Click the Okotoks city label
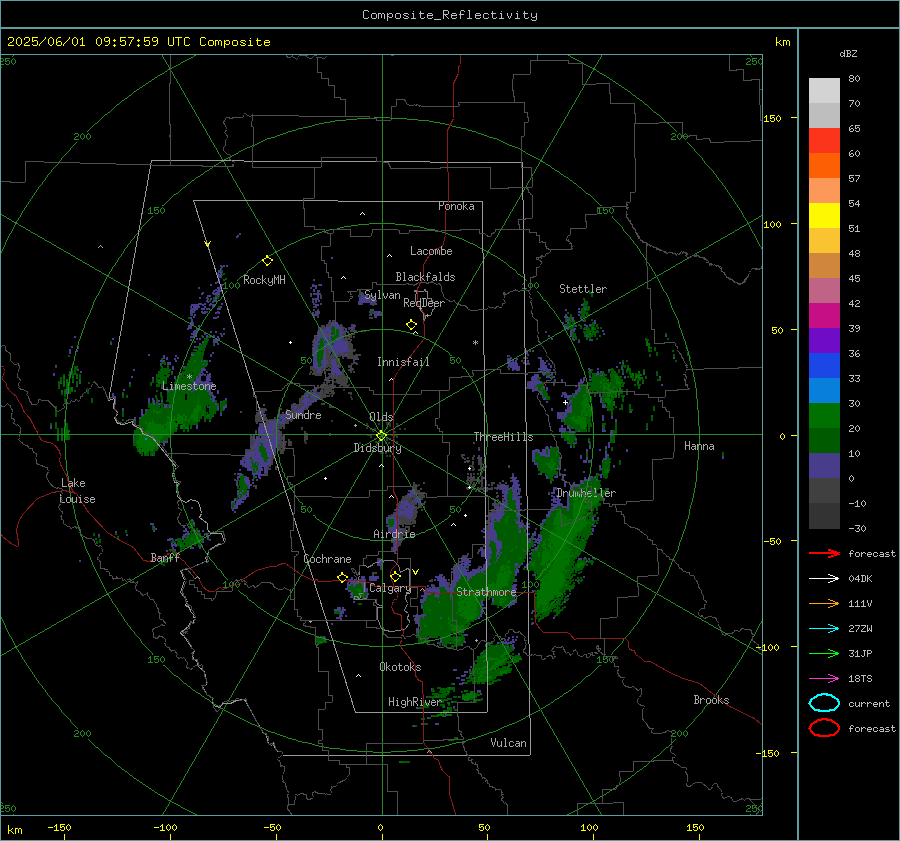This screenshot has height=841, width=900. coord(400,667)
